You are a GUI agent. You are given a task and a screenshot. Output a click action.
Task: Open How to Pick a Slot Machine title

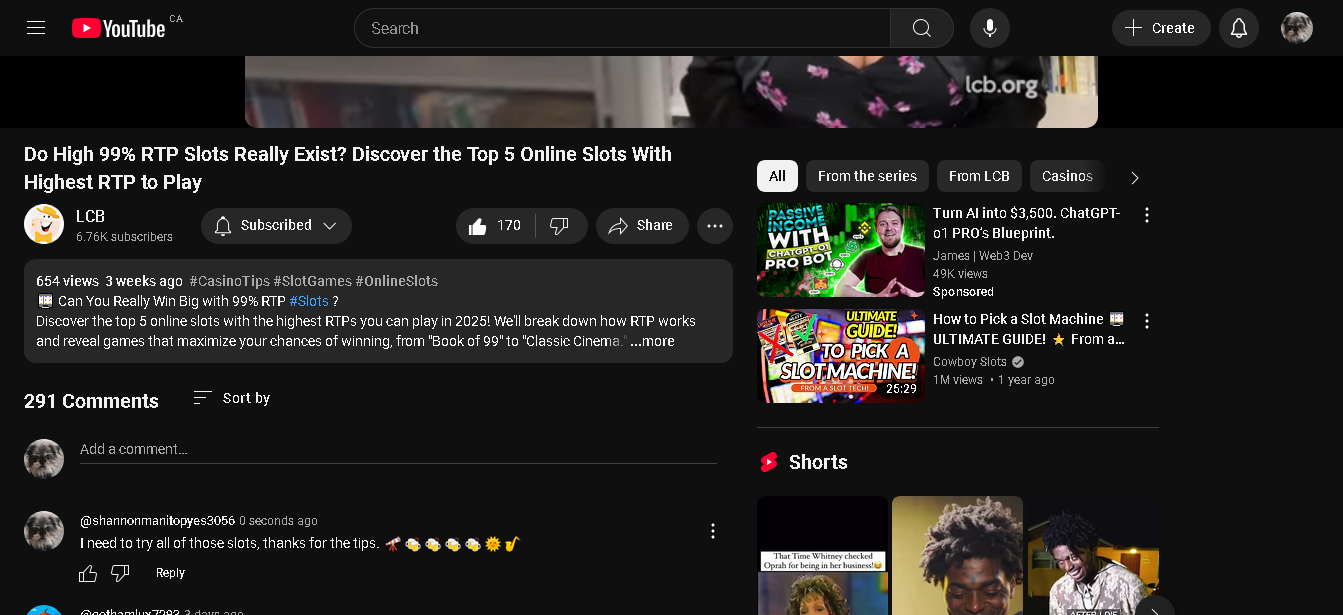click(1029, 329)
